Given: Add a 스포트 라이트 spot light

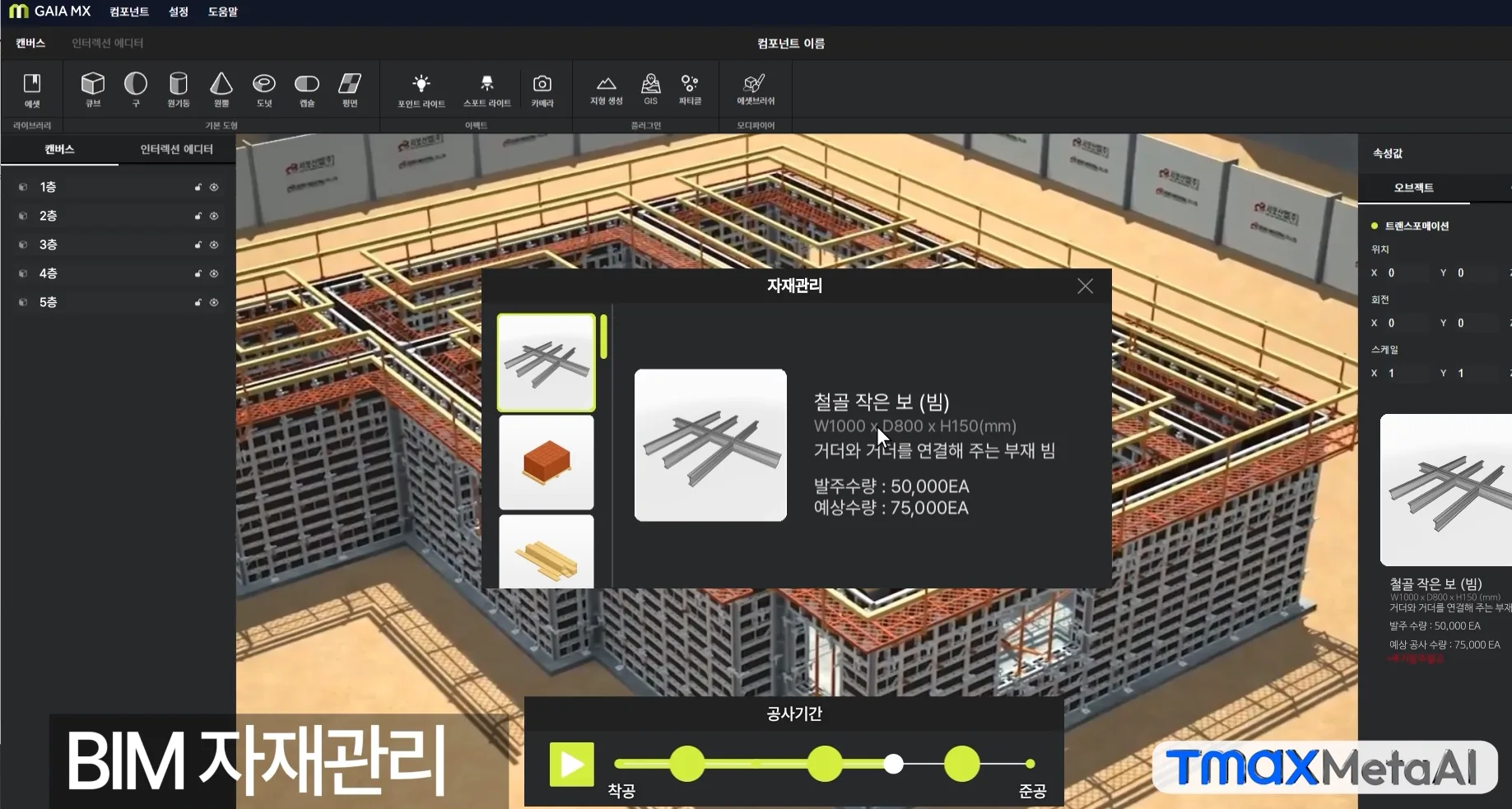Looking at the screenshot, I should point(487,91).
